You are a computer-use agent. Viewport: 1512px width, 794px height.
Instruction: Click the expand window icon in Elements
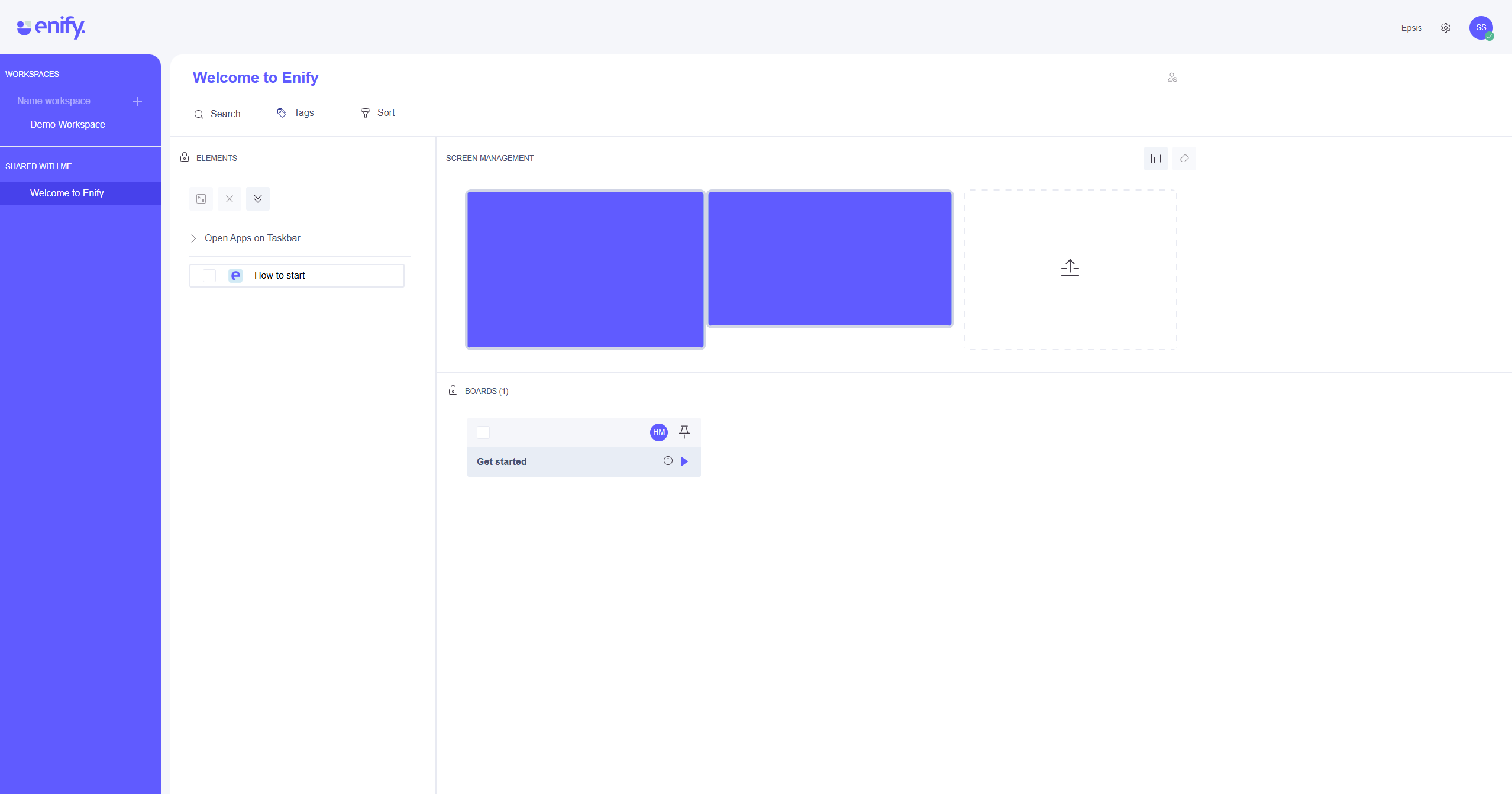201,199
